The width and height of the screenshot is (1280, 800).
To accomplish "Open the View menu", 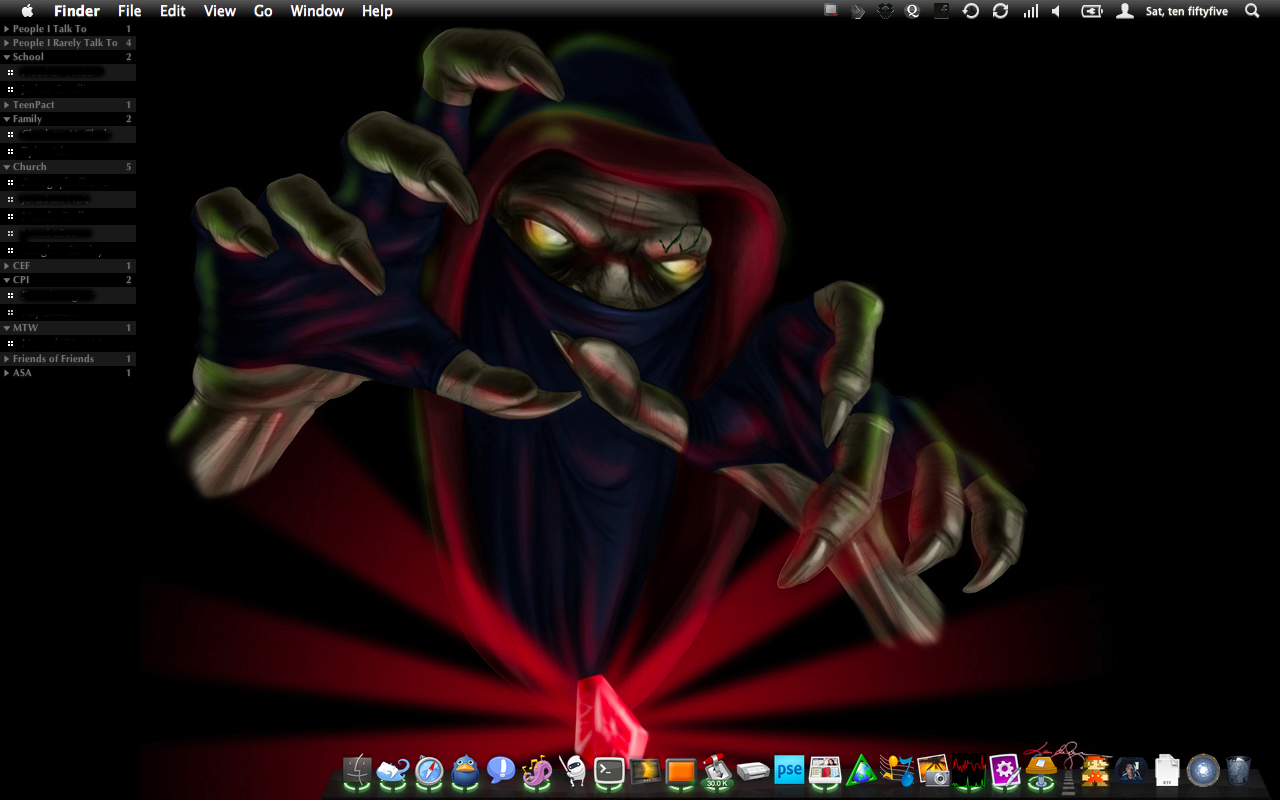I will [x=220, y=11].
